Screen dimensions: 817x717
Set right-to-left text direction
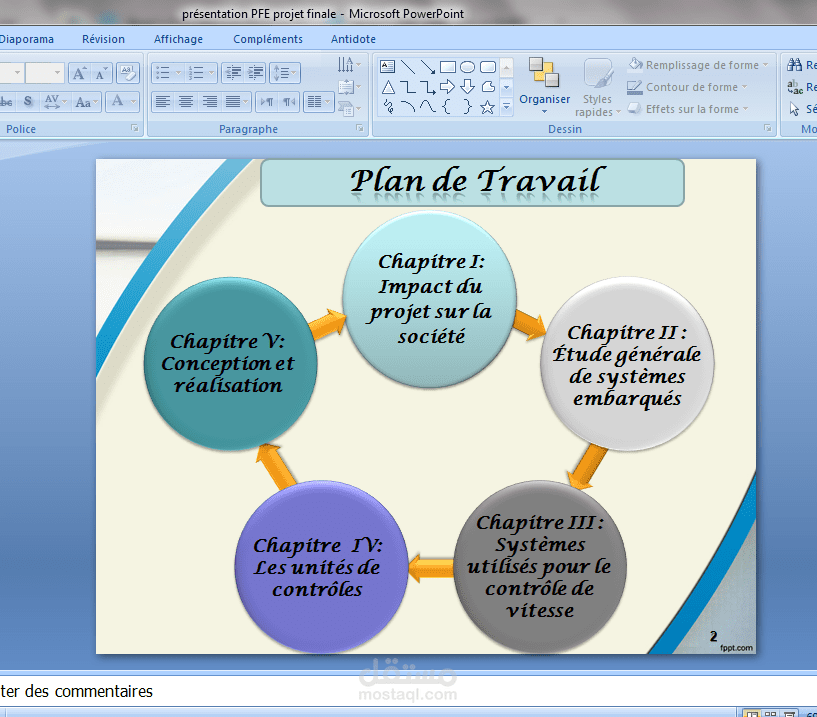tap(289, 102)
